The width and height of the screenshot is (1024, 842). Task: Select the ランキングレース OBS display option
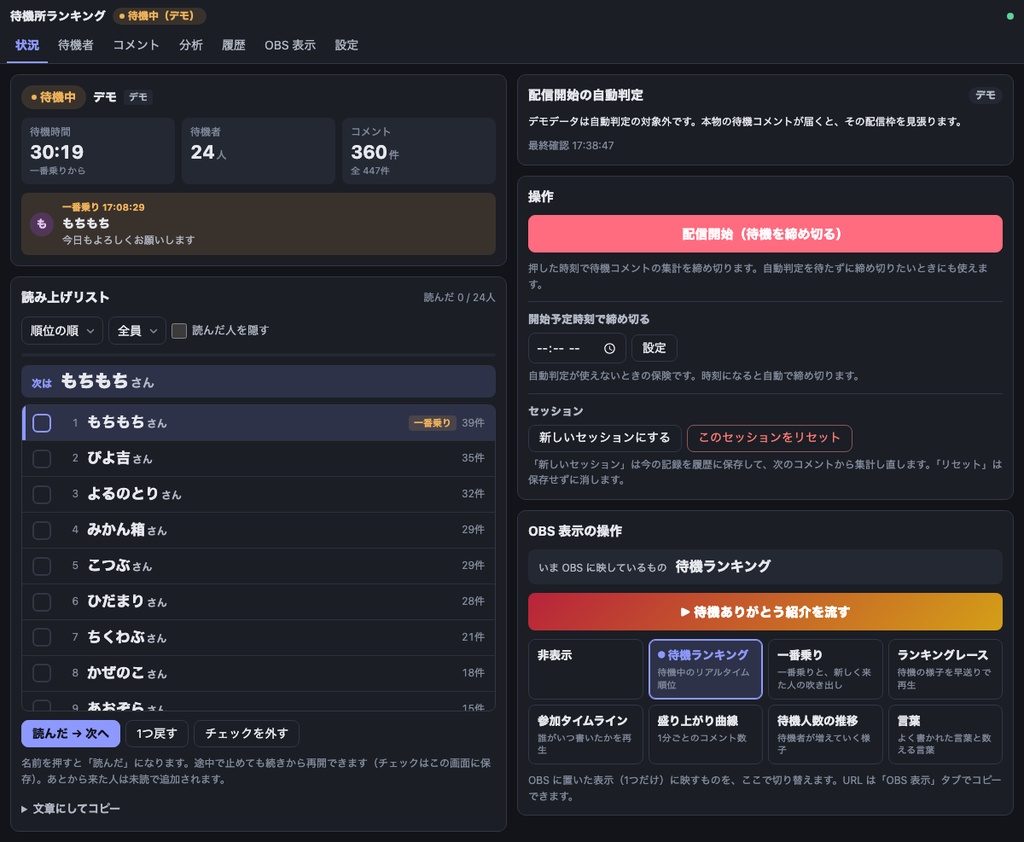pos(945,669)
